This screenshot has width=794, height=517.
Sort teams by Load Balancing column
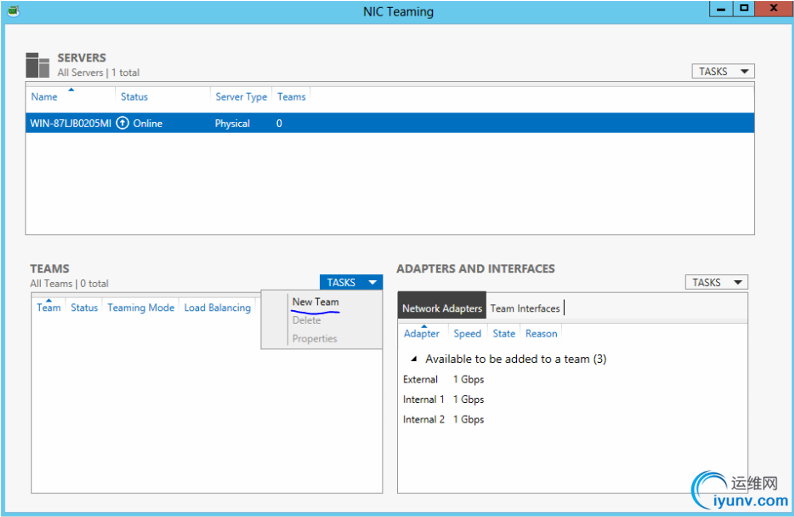coord(217,307)
